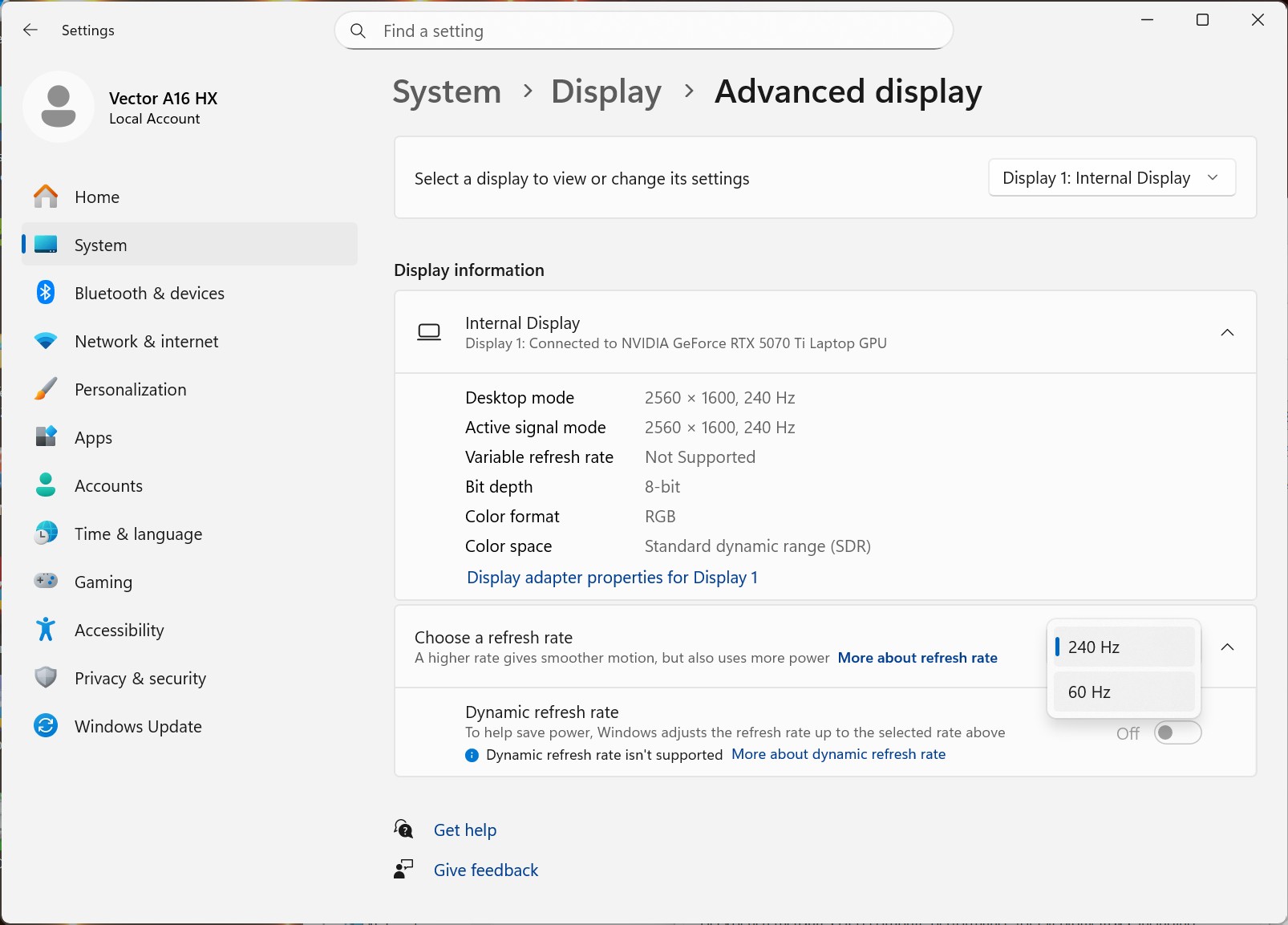
Task: Open Privacy & security settings
Action: [140, 678]
